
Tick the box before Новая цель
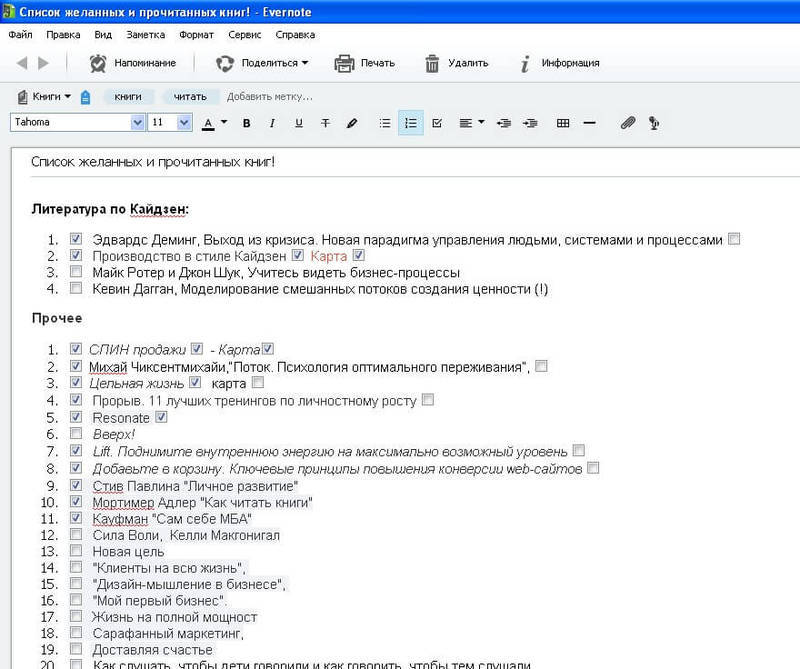click(x=76, y=551)
